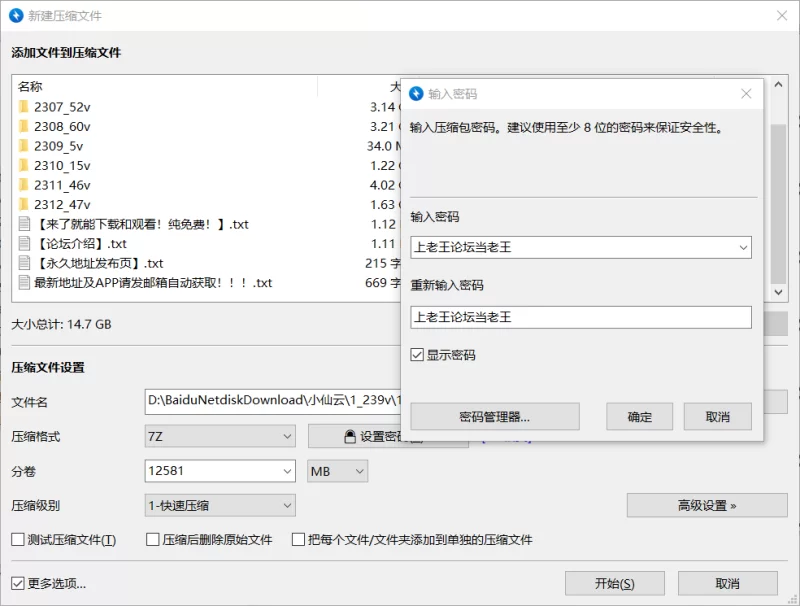Click the folder icon of 2309_5v

click(23, 146)
